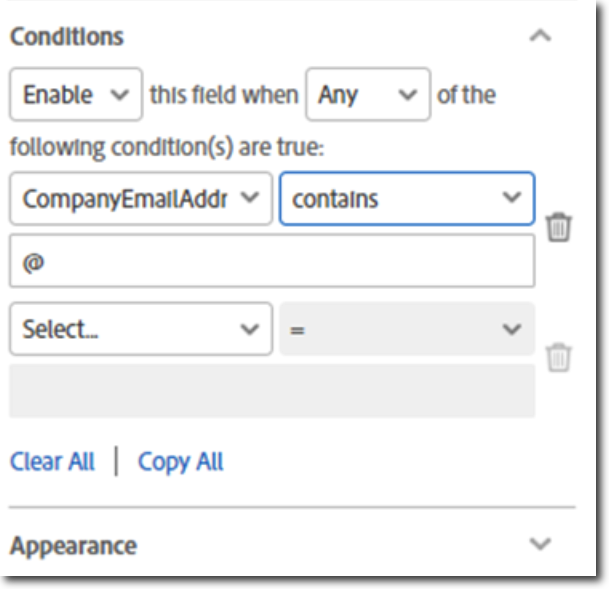Open the Any match-type dropdown
The width and height of the screenshot is (609, 589).
[x=367, y=95]
